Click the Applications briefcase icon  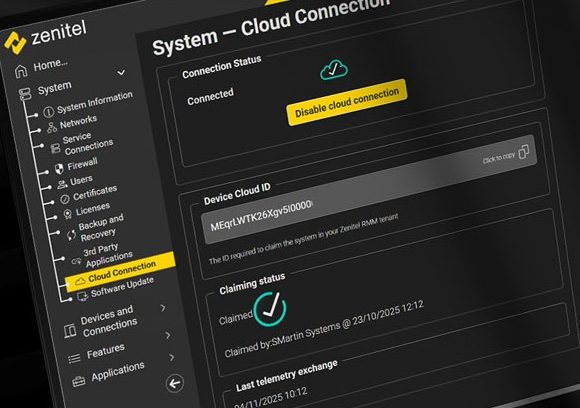point(78,381)
